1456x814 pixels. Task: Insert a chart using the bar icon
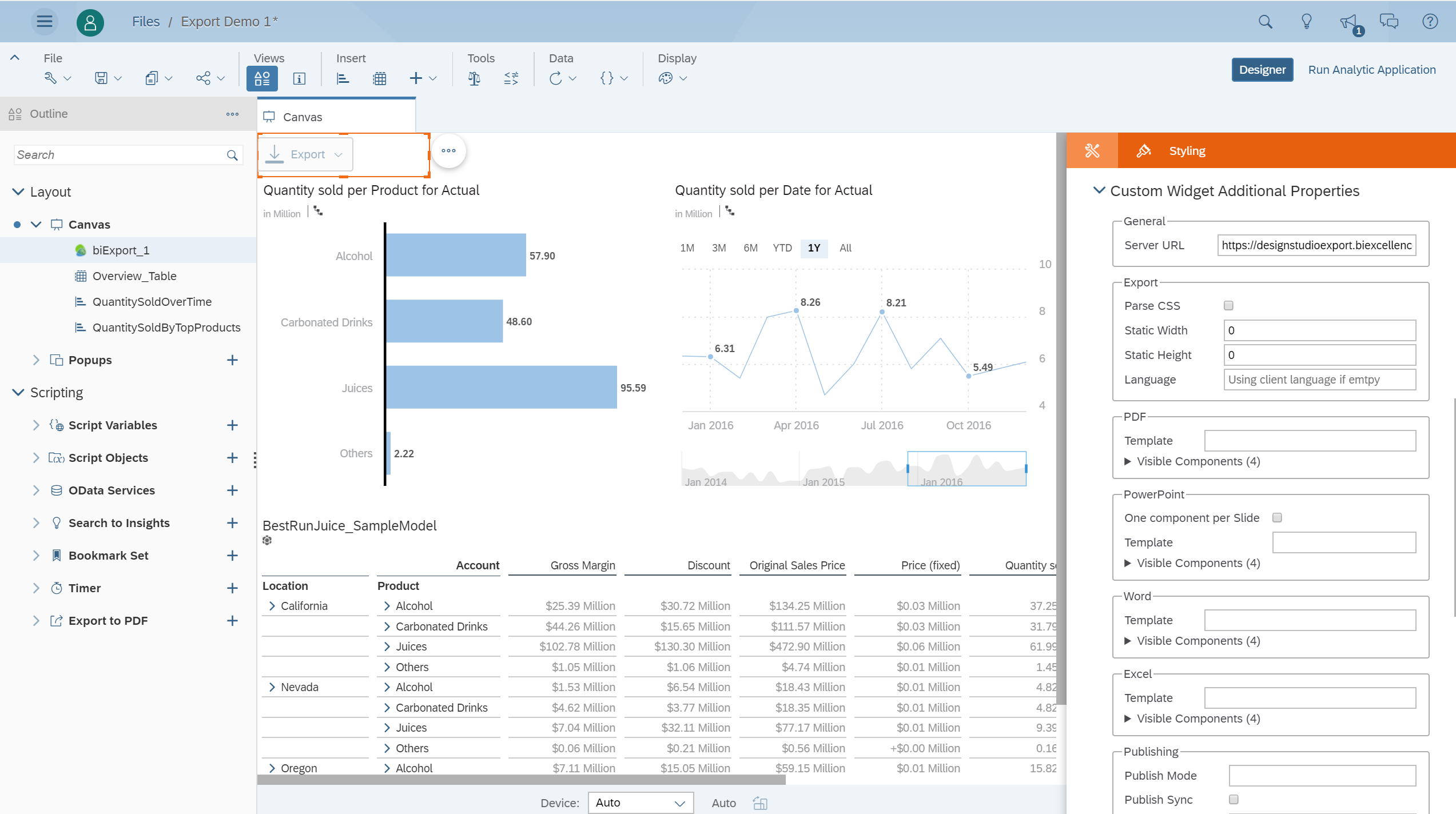343,78
